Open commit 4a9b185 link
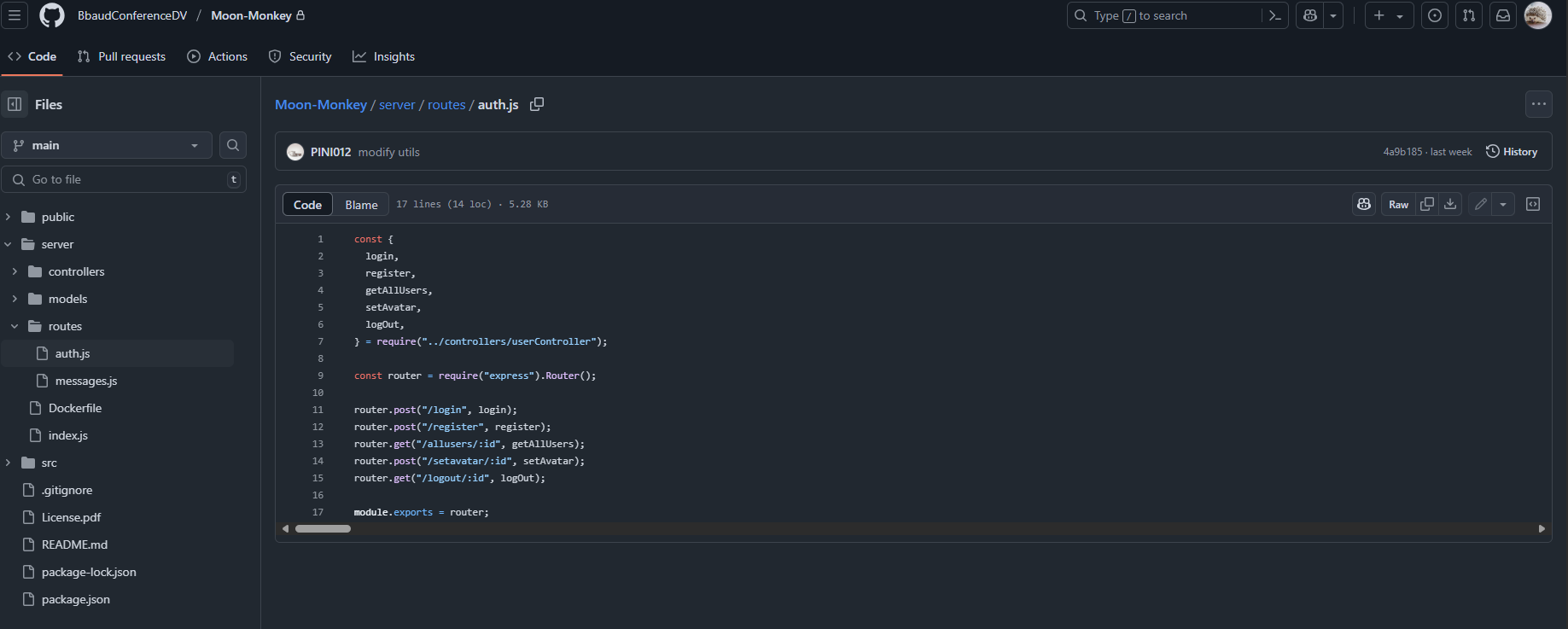This screenshot has width=1568, height=629. (1402, 152)
